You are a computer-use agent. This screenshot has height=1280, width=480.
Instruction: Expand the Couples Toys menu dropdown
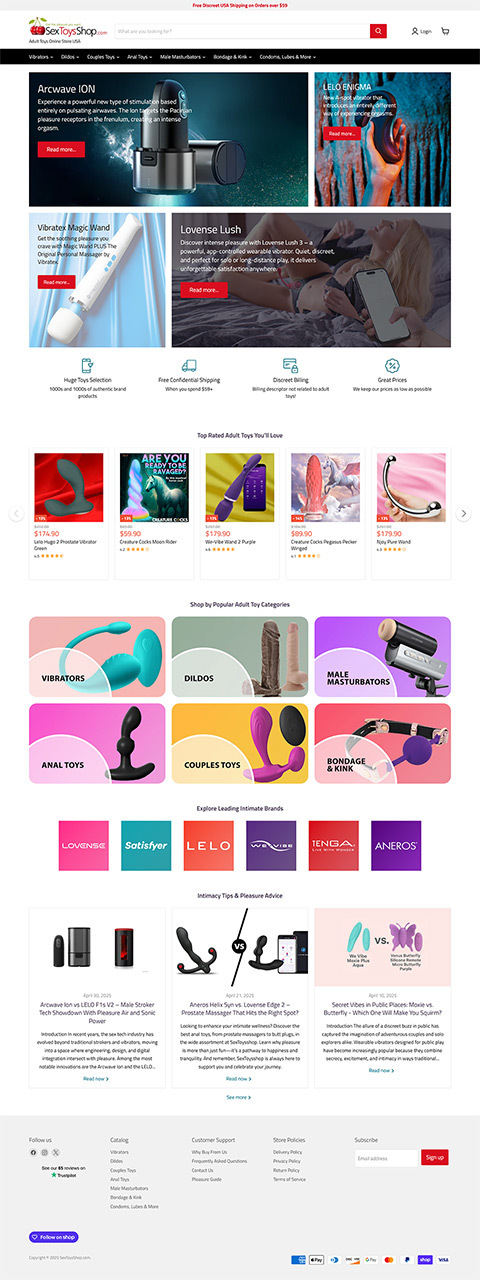(103, 57)
